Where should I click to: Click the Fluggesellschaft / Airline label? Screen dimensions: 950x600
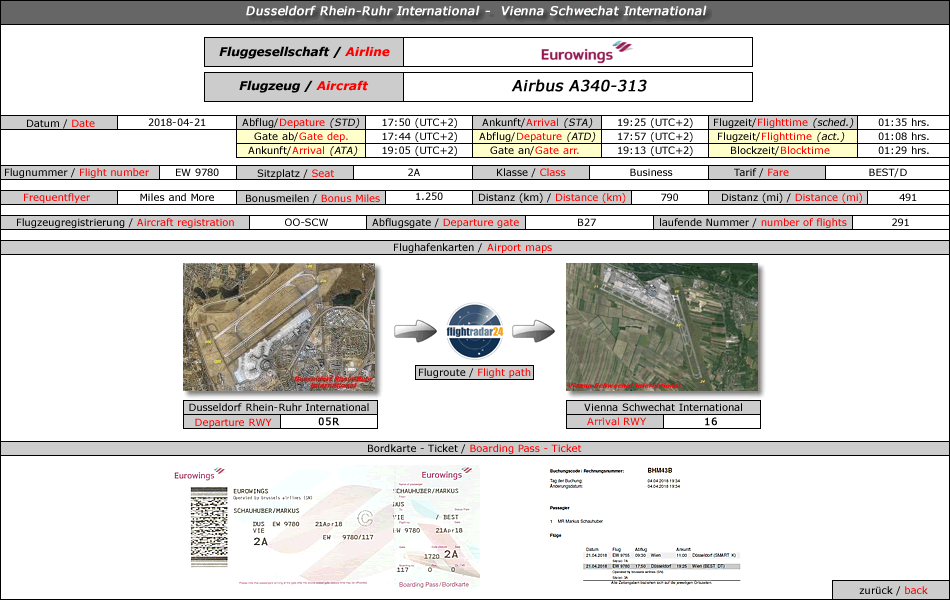pos(304,52)
